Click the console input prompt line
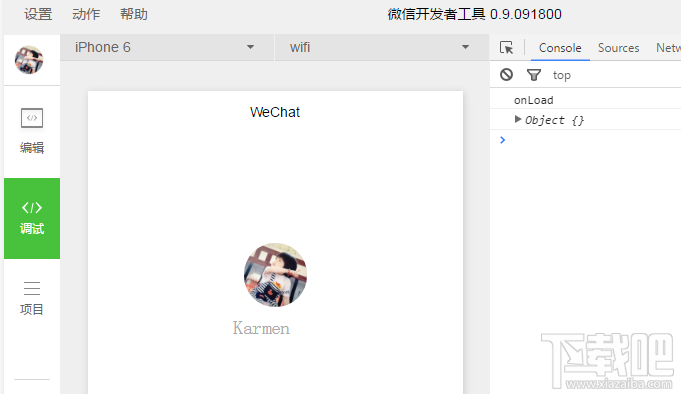 pyautogui.click(x=585, y=140)
